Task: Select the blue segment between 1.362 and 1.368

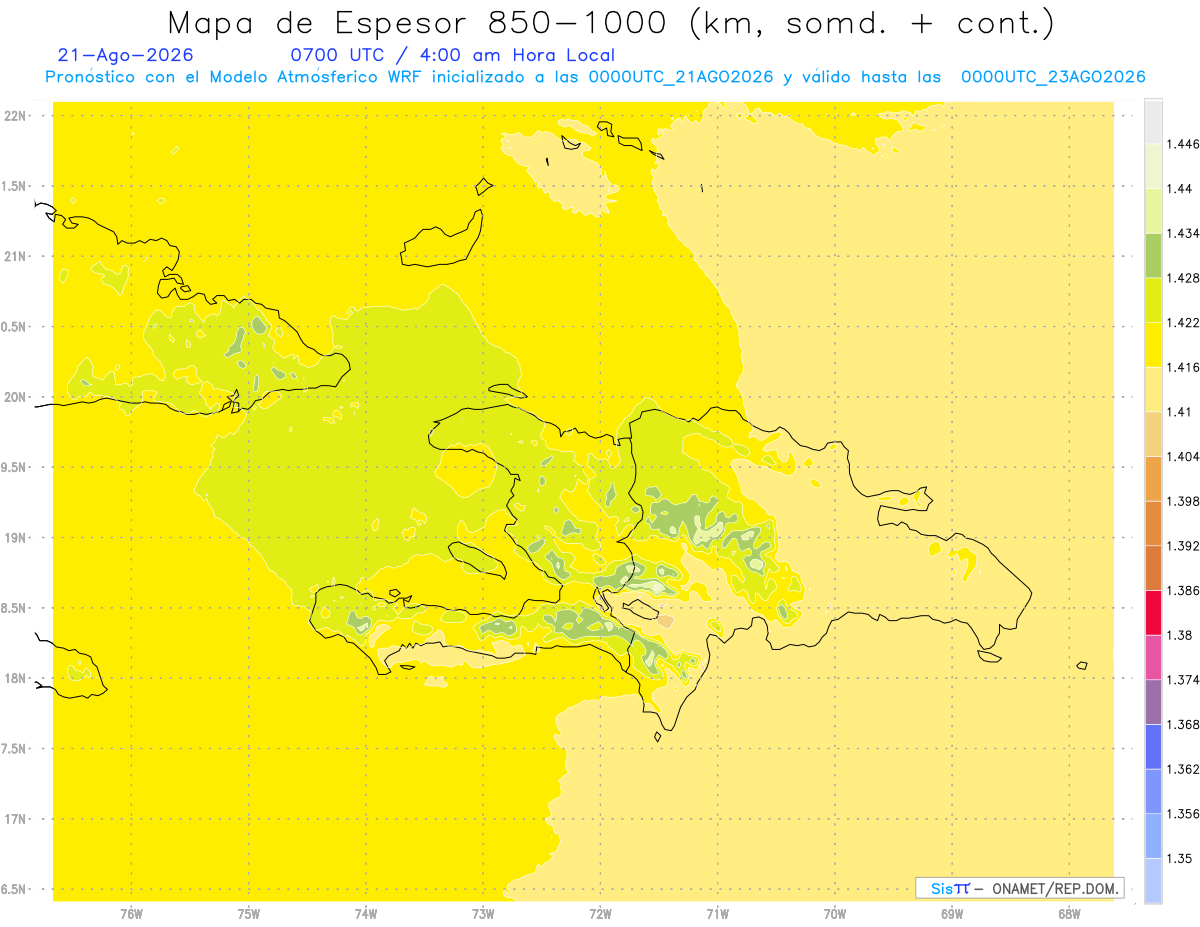Action: click(1153, 746)
